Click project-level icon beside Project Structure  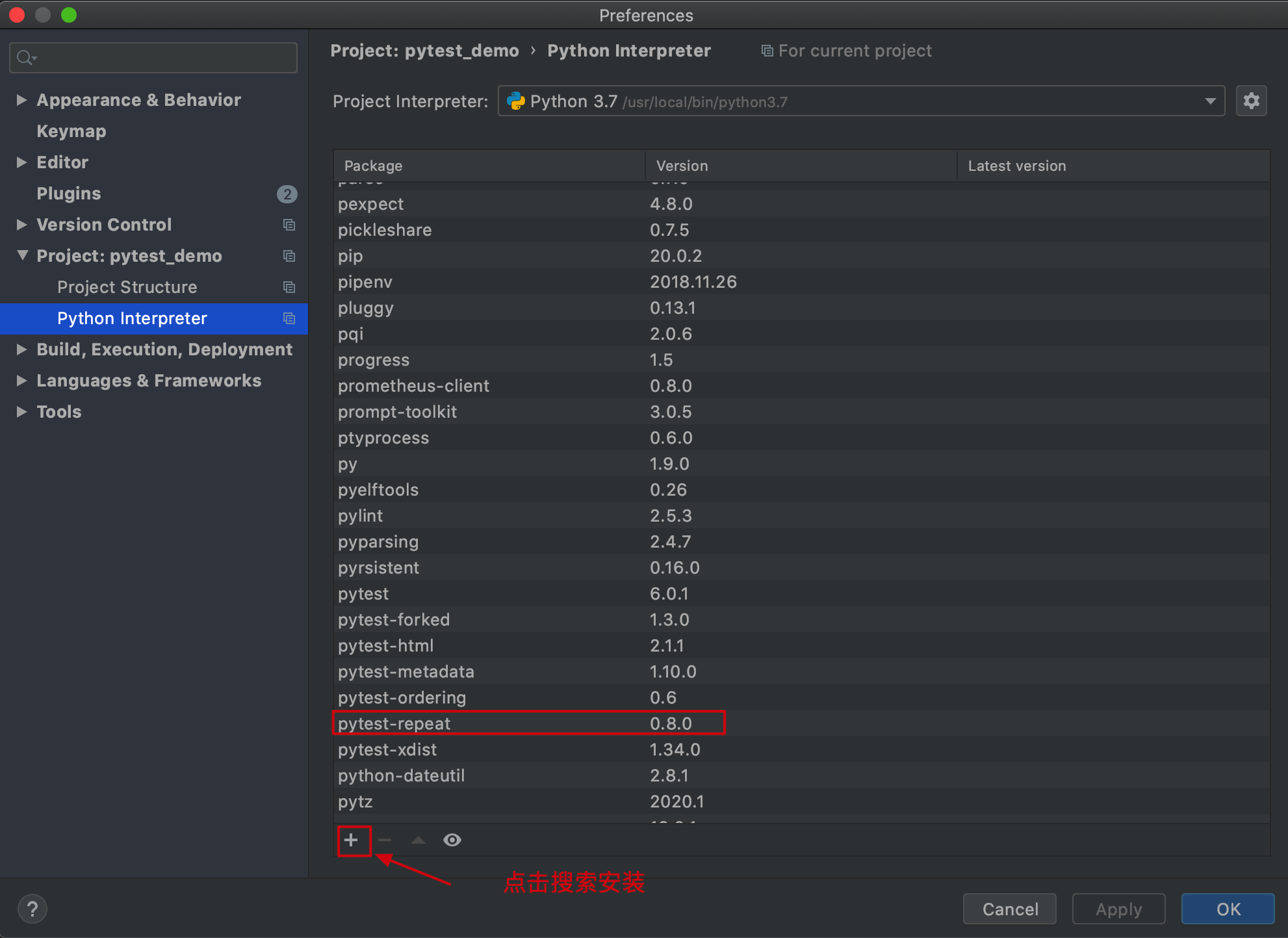coord(289,287)
